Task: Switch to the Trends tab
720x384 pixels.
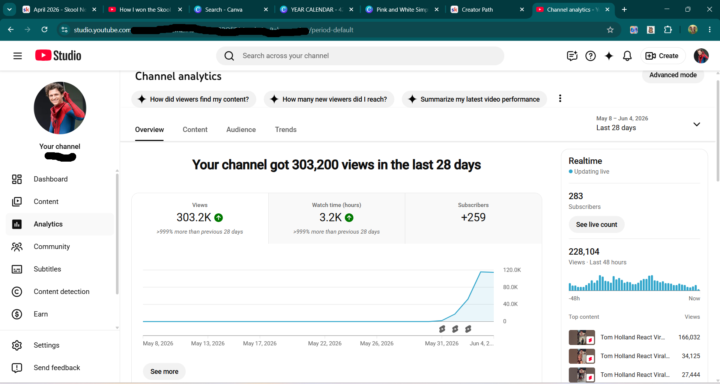Action: click(286, 130)
